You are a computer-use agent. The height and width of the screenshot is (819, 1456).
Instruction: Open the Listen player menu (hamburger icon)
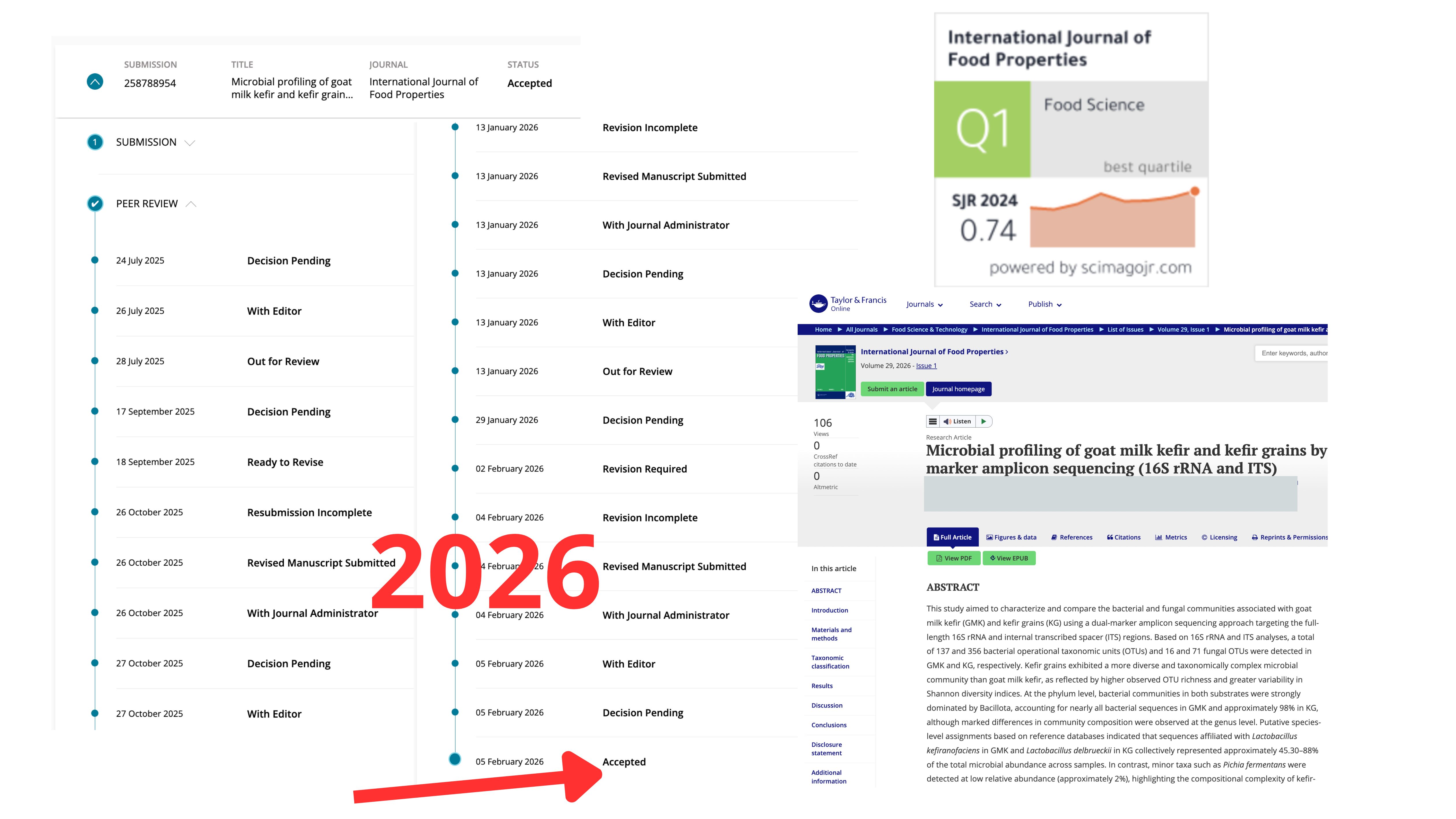pos(933,421)
